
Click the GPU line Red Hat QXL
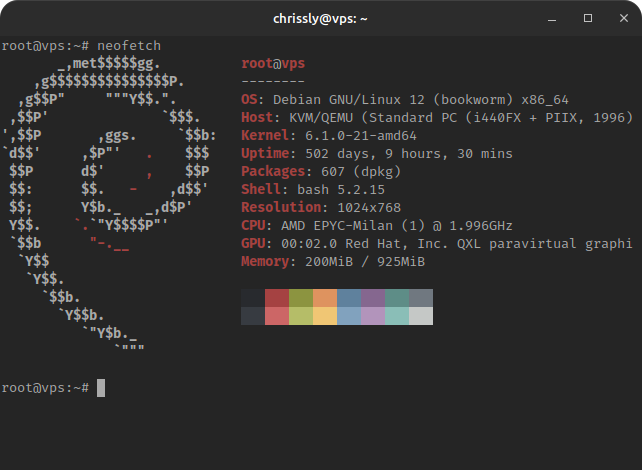coord(437,244)
